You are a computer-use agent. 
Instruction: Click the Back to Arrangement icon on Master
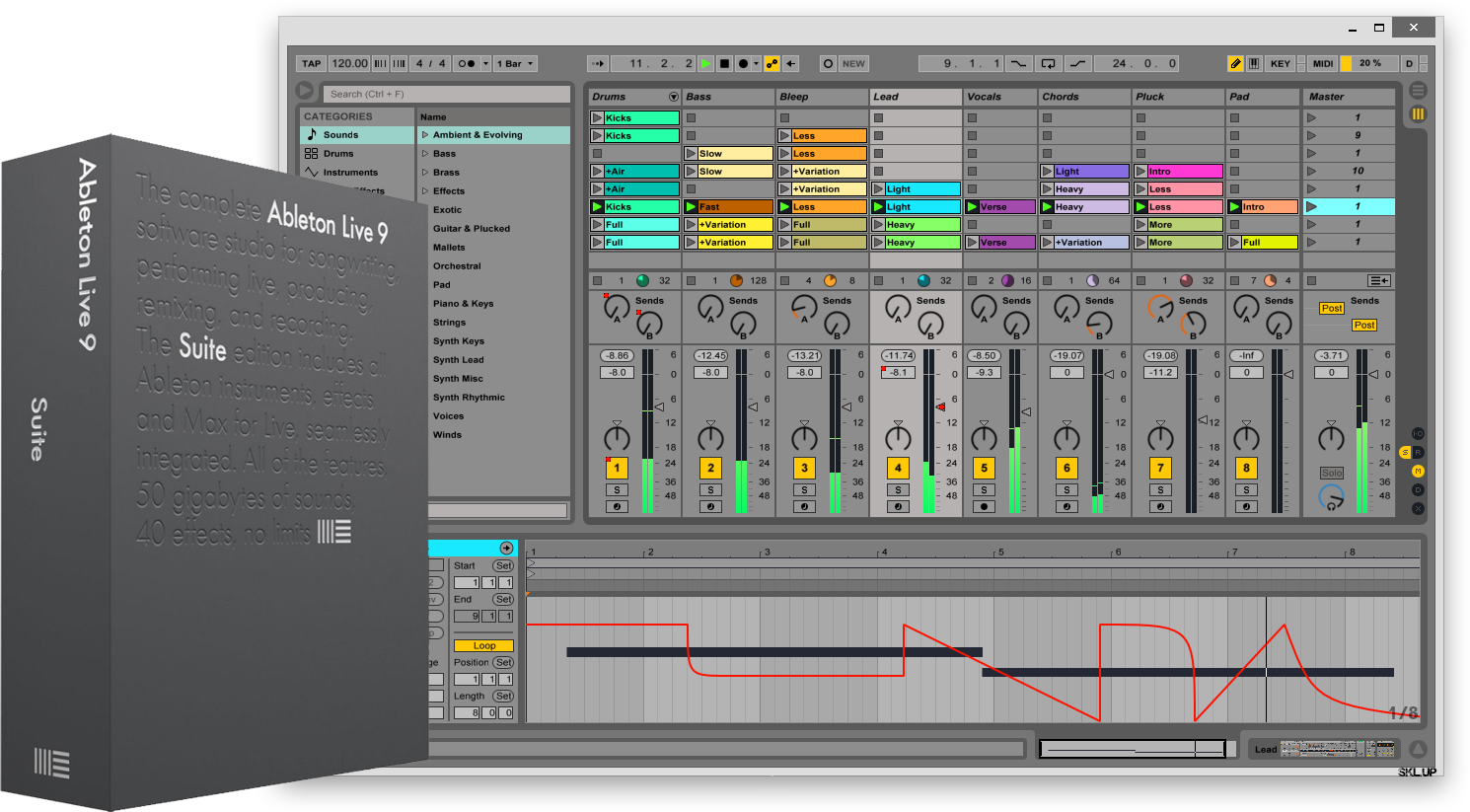click(x=1379, y=281)
